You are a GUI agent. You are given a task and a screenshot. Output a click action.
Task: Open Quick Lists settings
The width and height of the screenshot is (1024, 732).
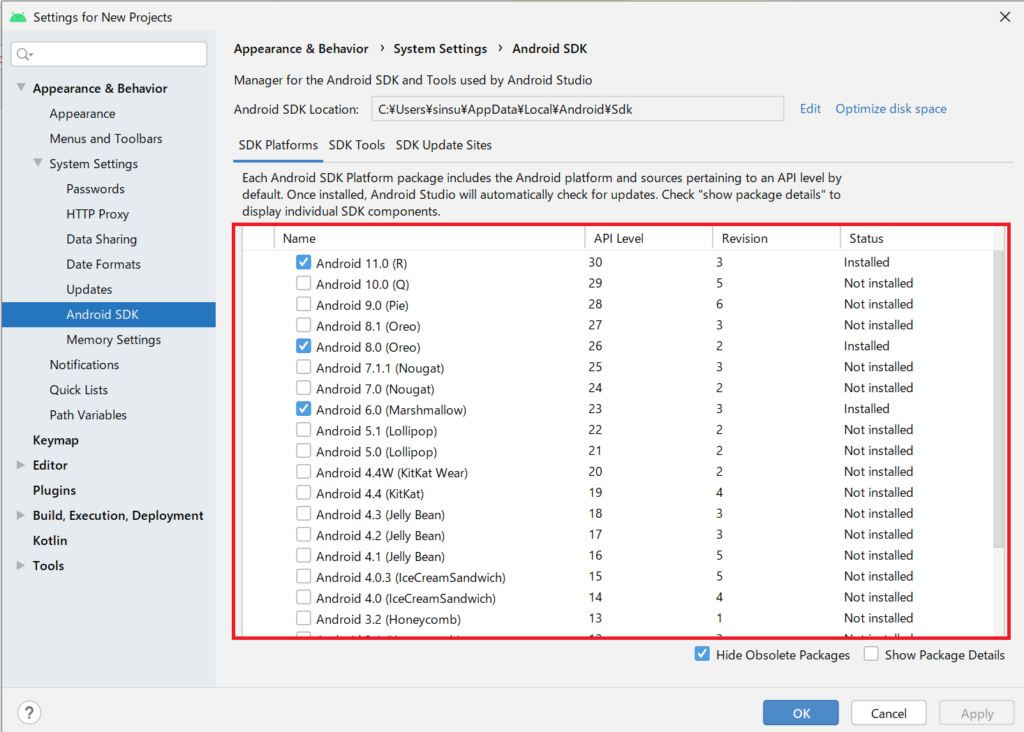[x=78, y=390]
